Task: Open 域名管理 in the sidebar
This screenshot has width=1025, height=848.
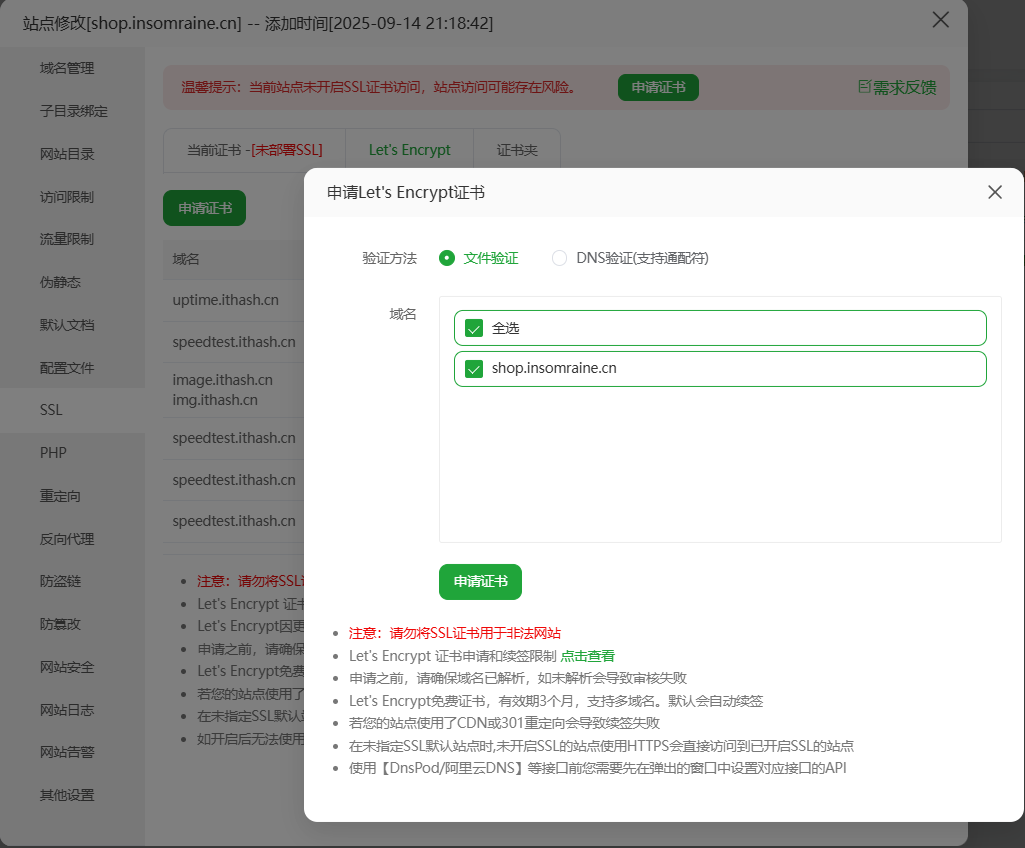Action: point(67,68)
